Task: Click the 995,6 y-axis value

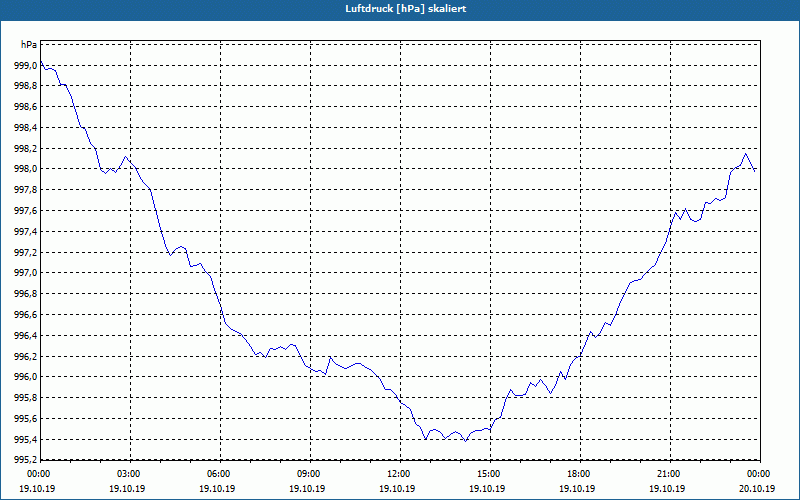Action: [x=25, y=419]
